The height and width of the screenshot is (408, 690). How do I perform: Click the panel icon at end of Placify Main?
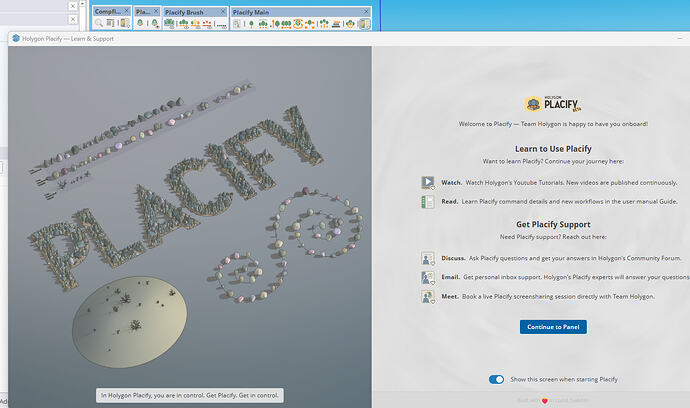coord(364,24)
